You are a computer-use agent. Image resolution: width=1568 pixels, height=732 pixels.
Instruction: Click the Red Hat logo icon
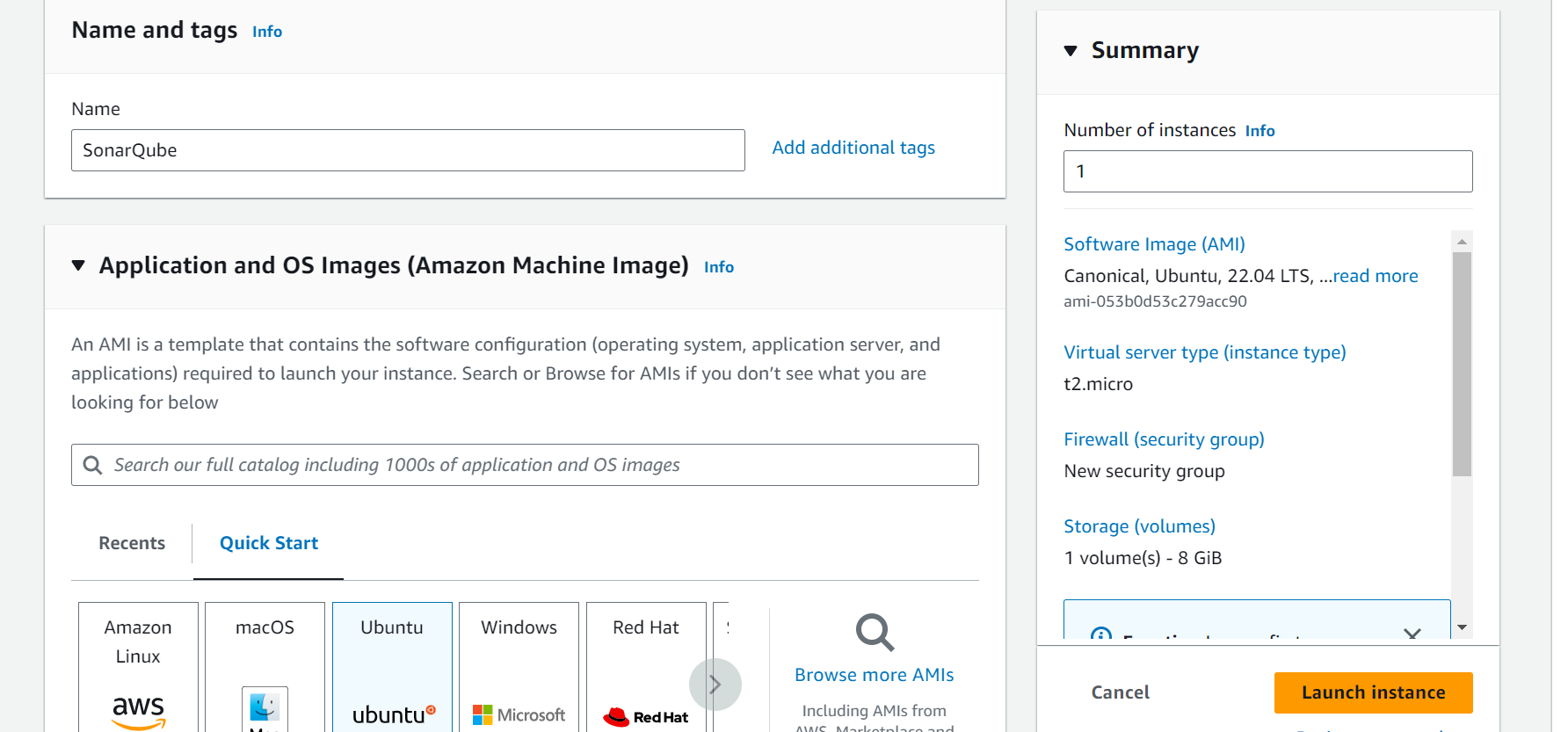click(646, 717)
